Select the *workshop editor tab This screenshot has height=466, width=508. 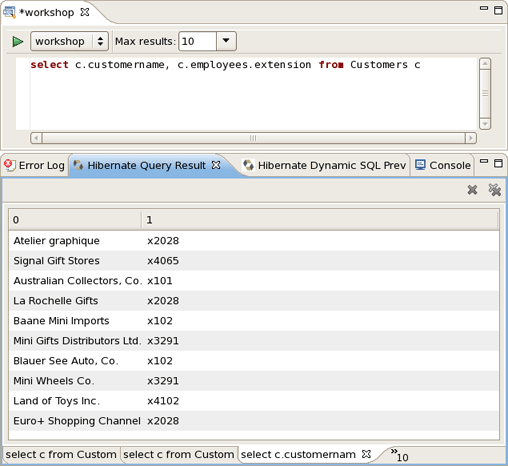[47, 13]
